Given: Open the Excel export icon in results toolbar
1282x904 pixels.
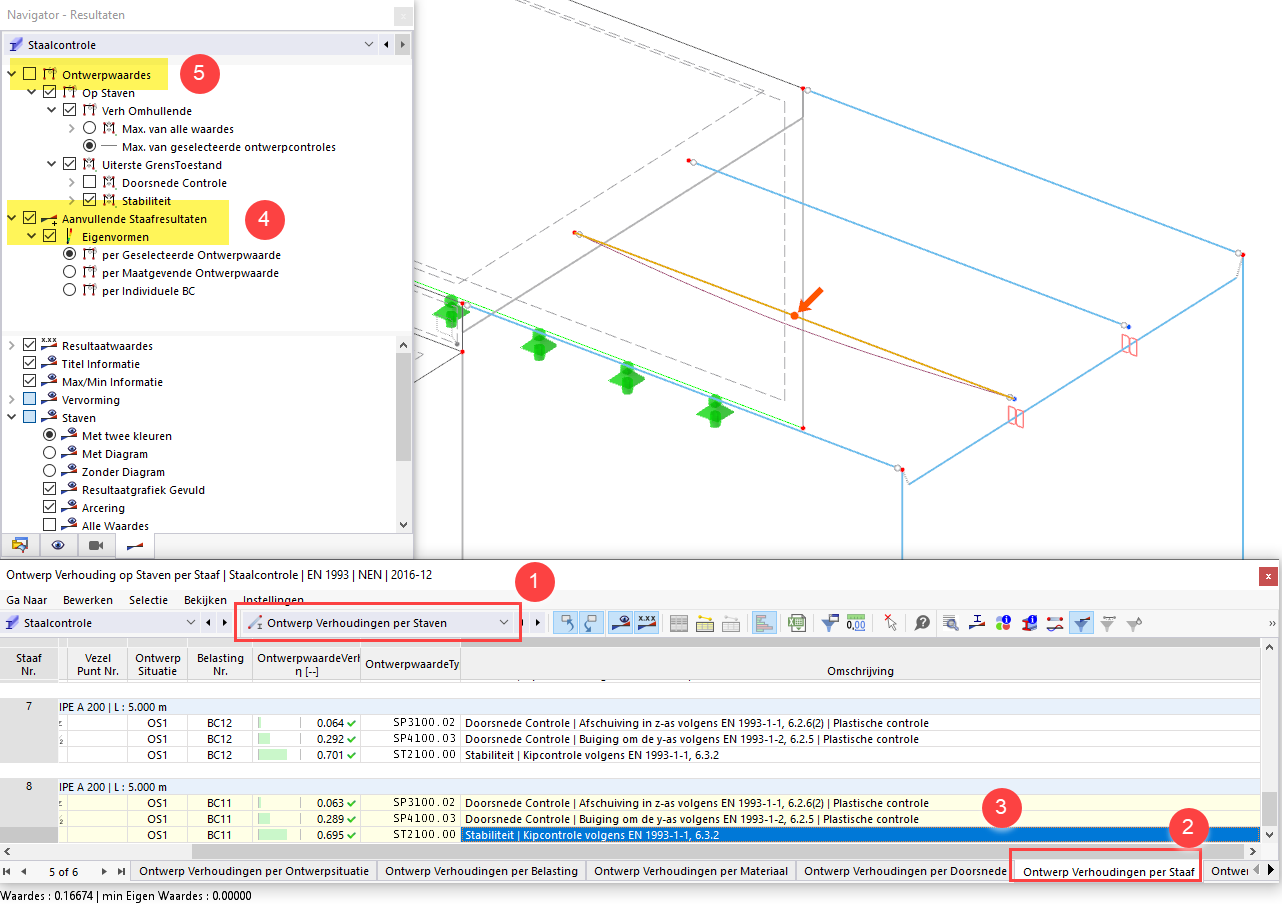Looking at the screenshot, I should (x=796, y=622).
